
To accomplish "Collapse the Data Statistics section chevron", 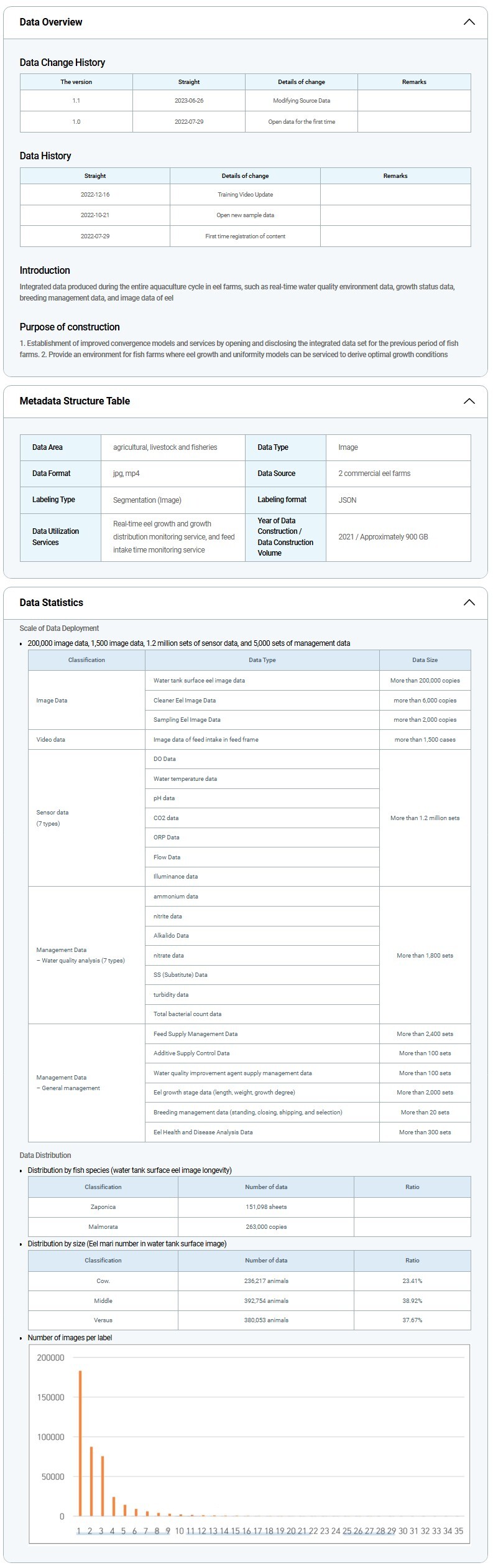I will (469, 602).
